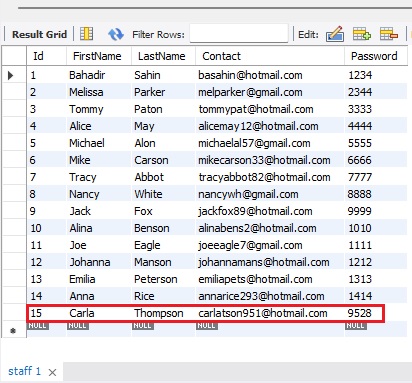The width and height of the screenshot is (412, 383).
Task: Select the LastName cell 'Fox'
Action: click(x=163, y=211)
